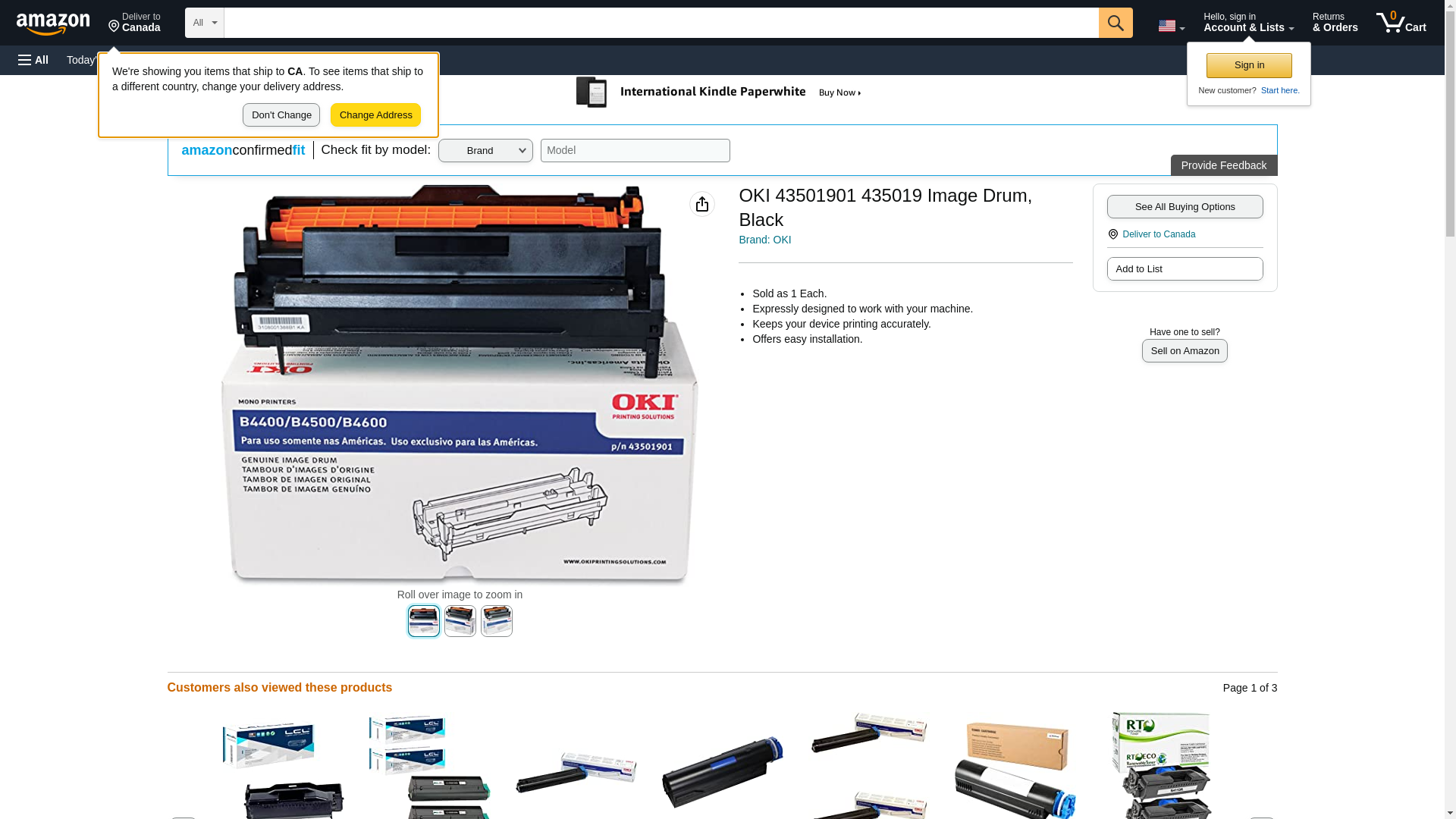Select the third product image thumbnail
The height and width of the screenshot is (819, 1456).
pyautogui.click(x=497, y=621)
